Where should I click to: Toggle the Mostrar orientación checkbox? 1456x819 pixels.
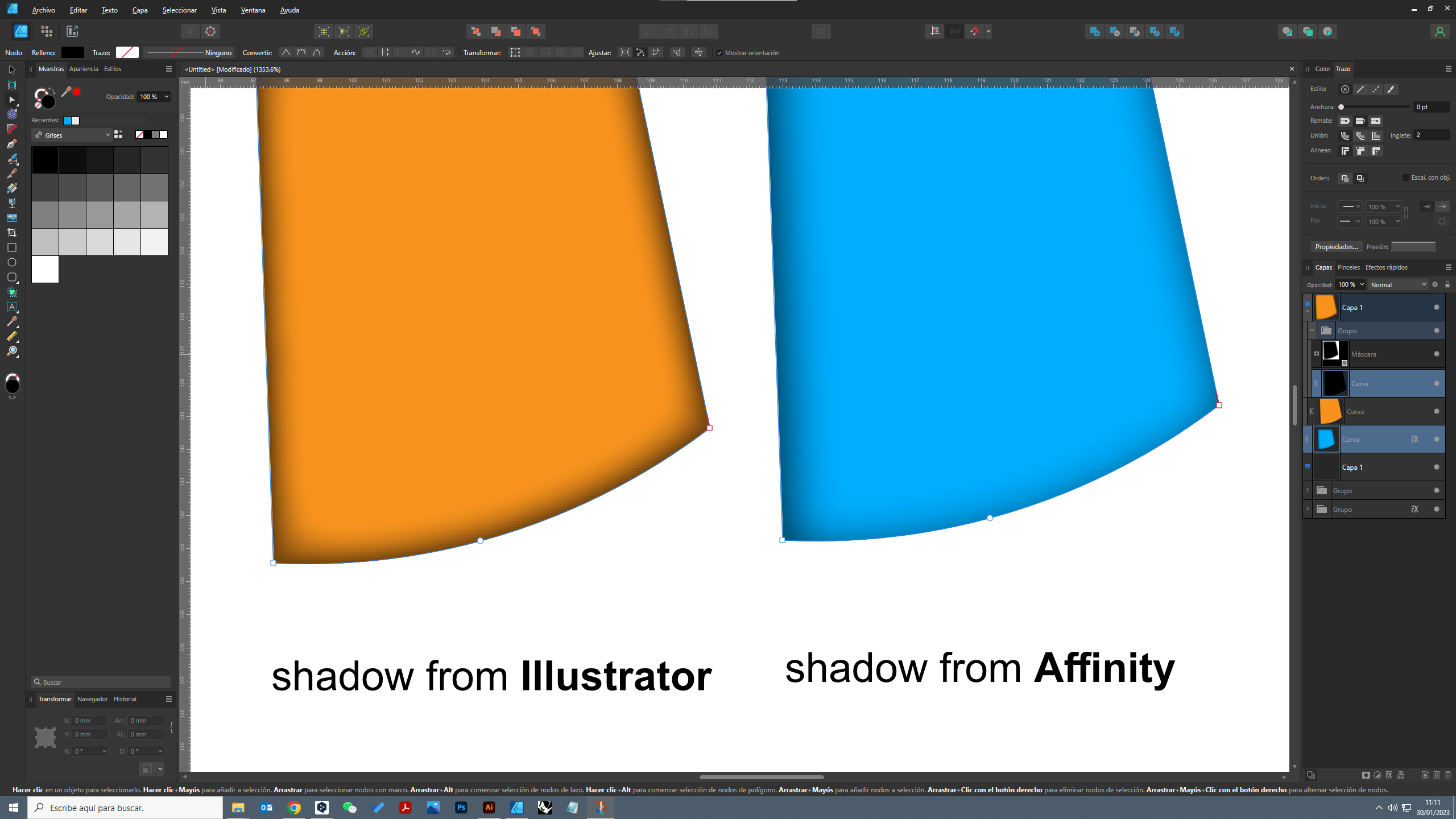click(x=719, y=53)
